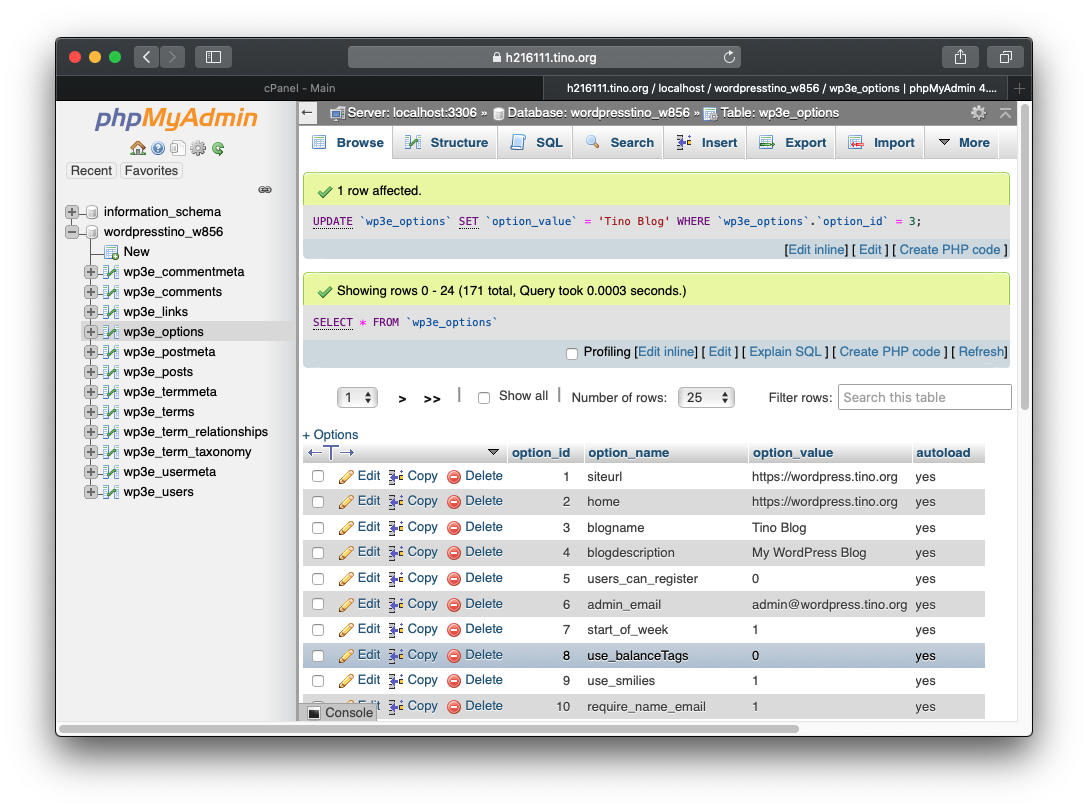Click the Explain SQL link

[785, 352]
